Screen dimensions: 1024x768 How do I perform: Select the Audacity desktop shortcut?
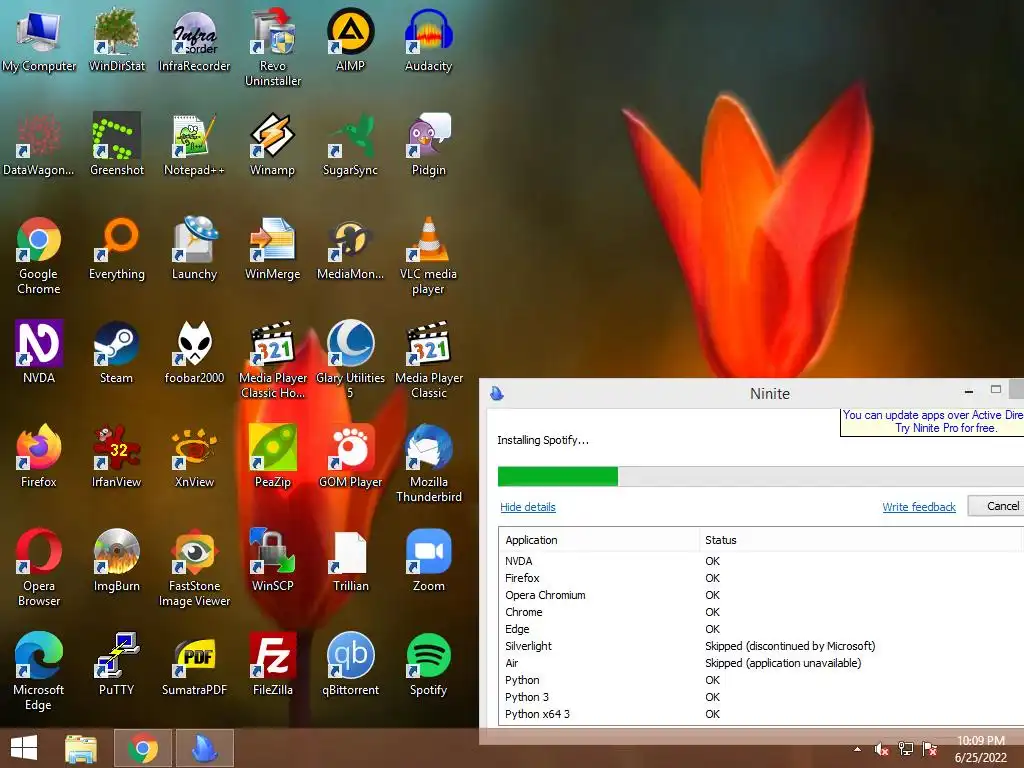(x=428, y=40)
